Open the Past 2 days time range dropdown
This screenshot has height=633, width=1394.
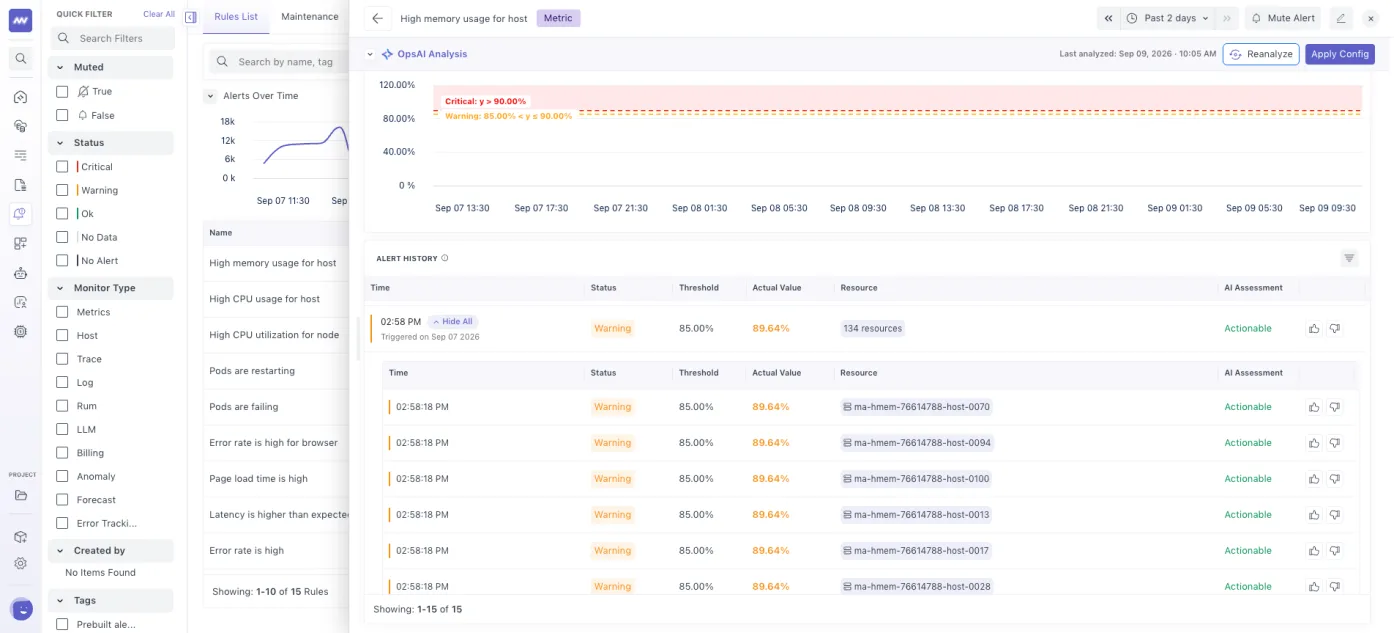tap(1167, 18)
